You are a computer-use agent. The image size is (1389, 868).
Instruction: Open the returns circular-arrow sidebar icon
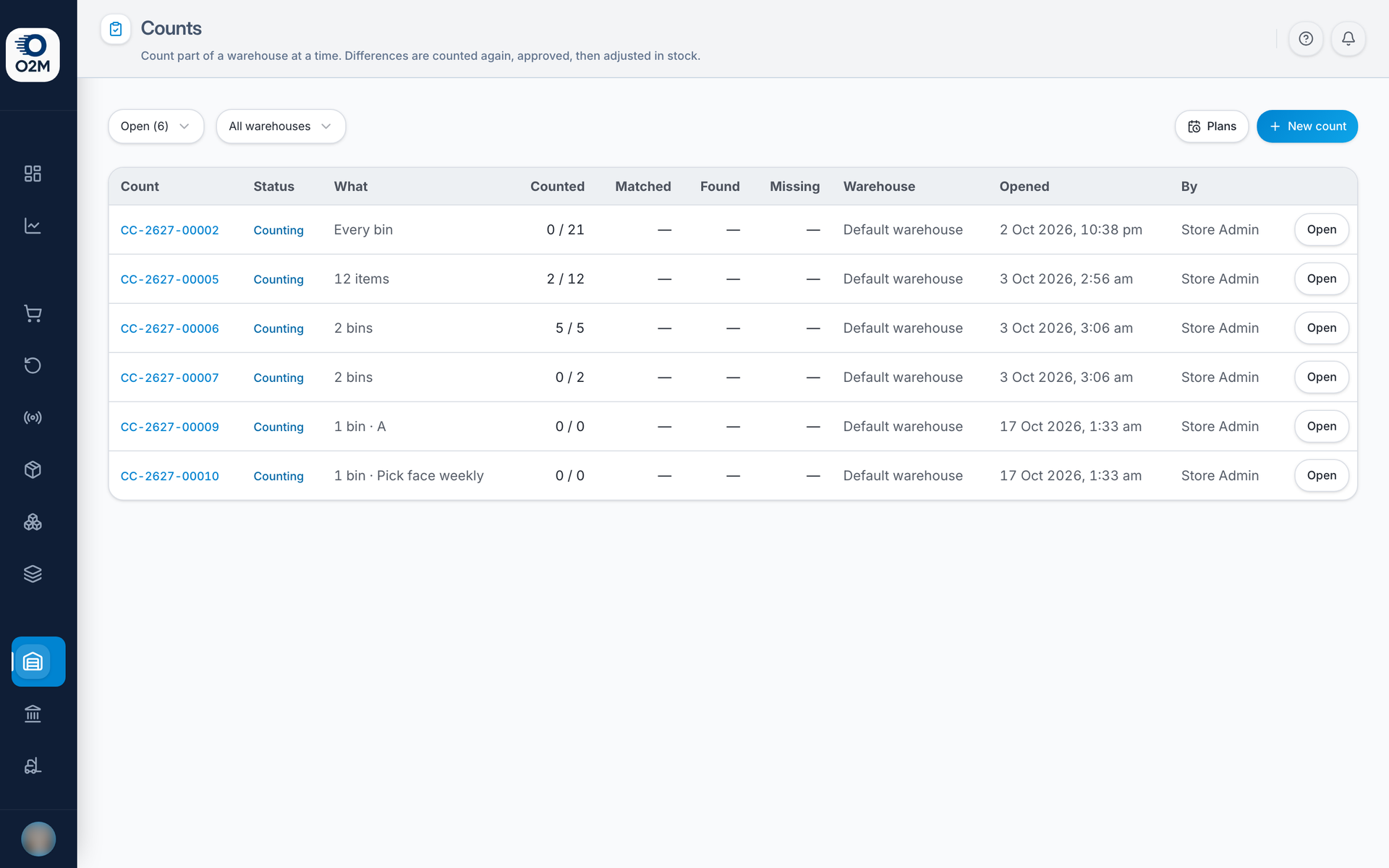pyautogui.click(x=33, y=365)
